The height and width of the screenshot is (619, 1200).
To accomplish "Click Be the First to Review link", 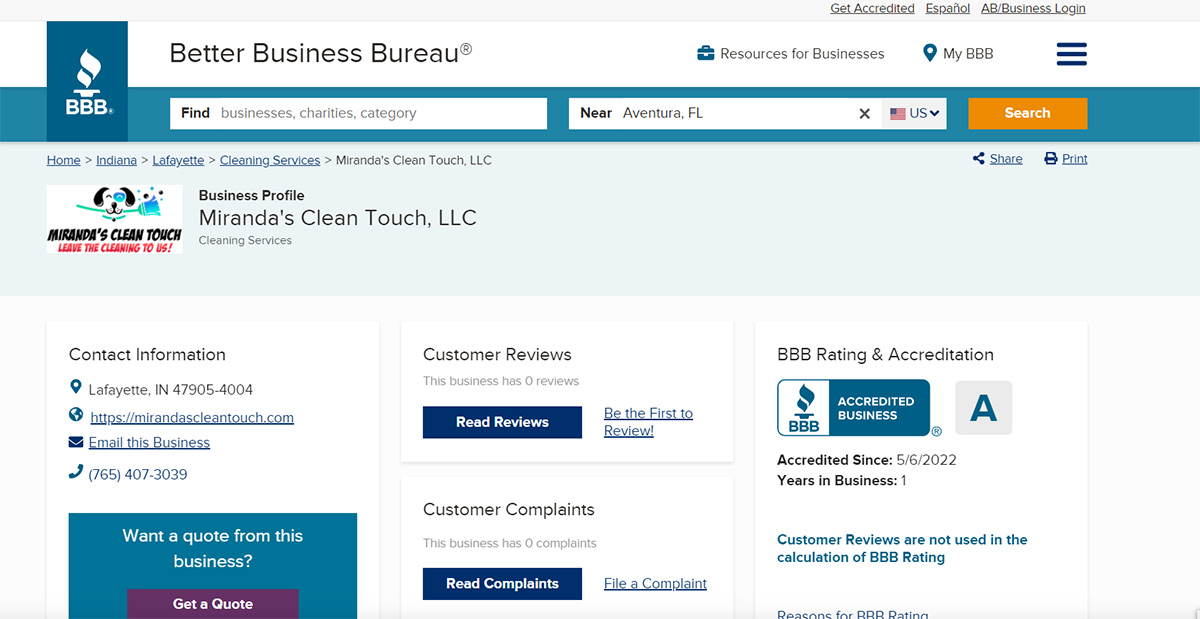I will [x=648, y=422].
